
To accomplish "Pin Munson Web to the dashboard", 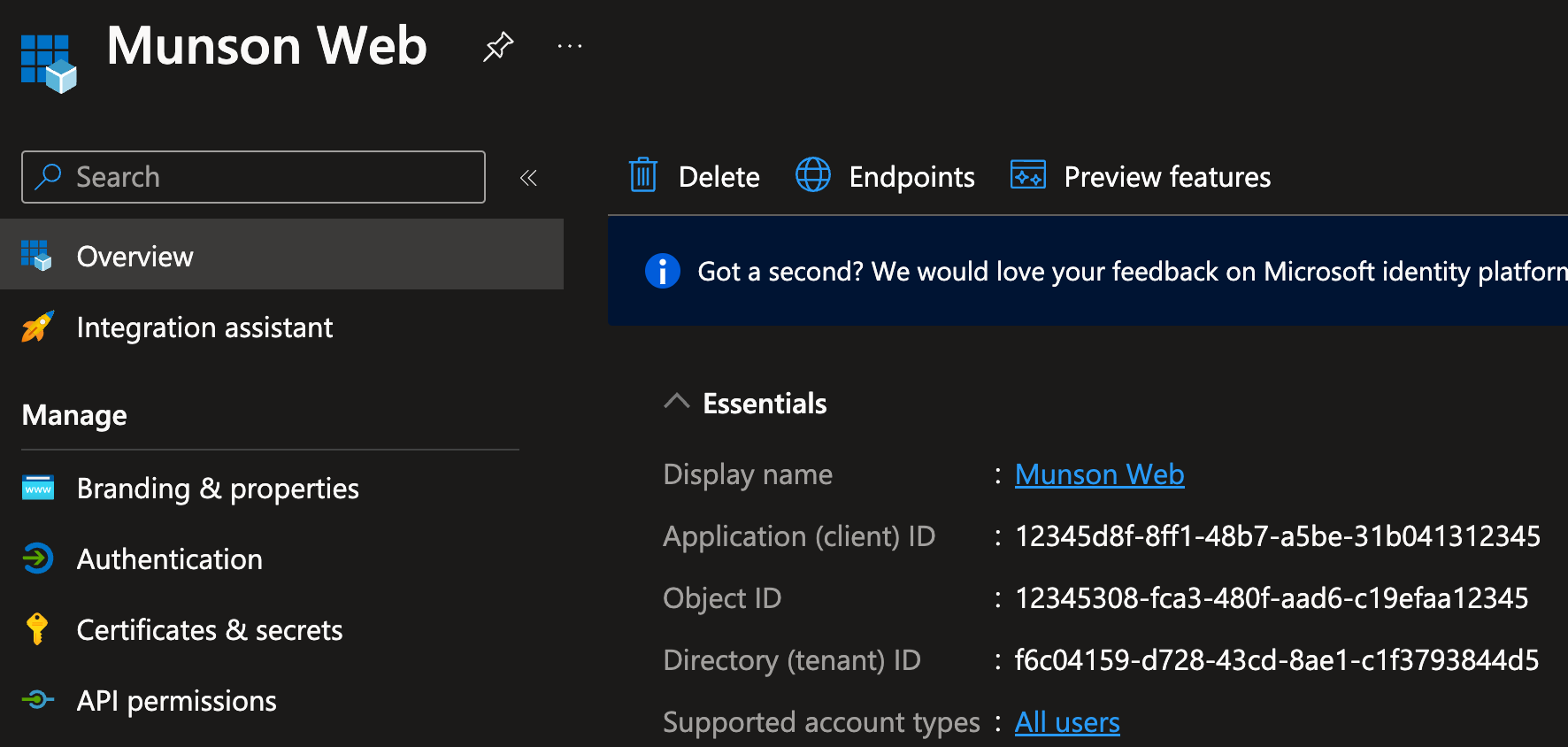I will (498, 46).
